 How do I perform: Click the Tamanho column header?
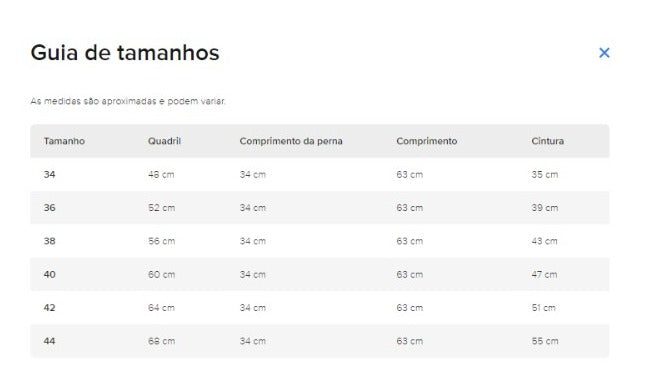(64, 141)
